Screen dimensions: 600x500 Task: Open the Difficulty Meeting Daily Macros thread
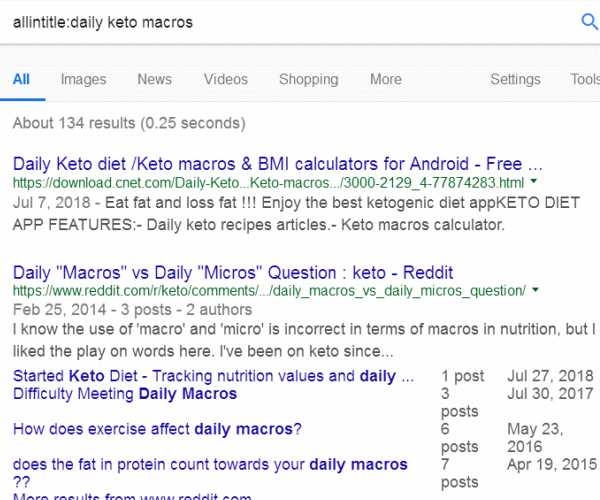tap(125, 394)
